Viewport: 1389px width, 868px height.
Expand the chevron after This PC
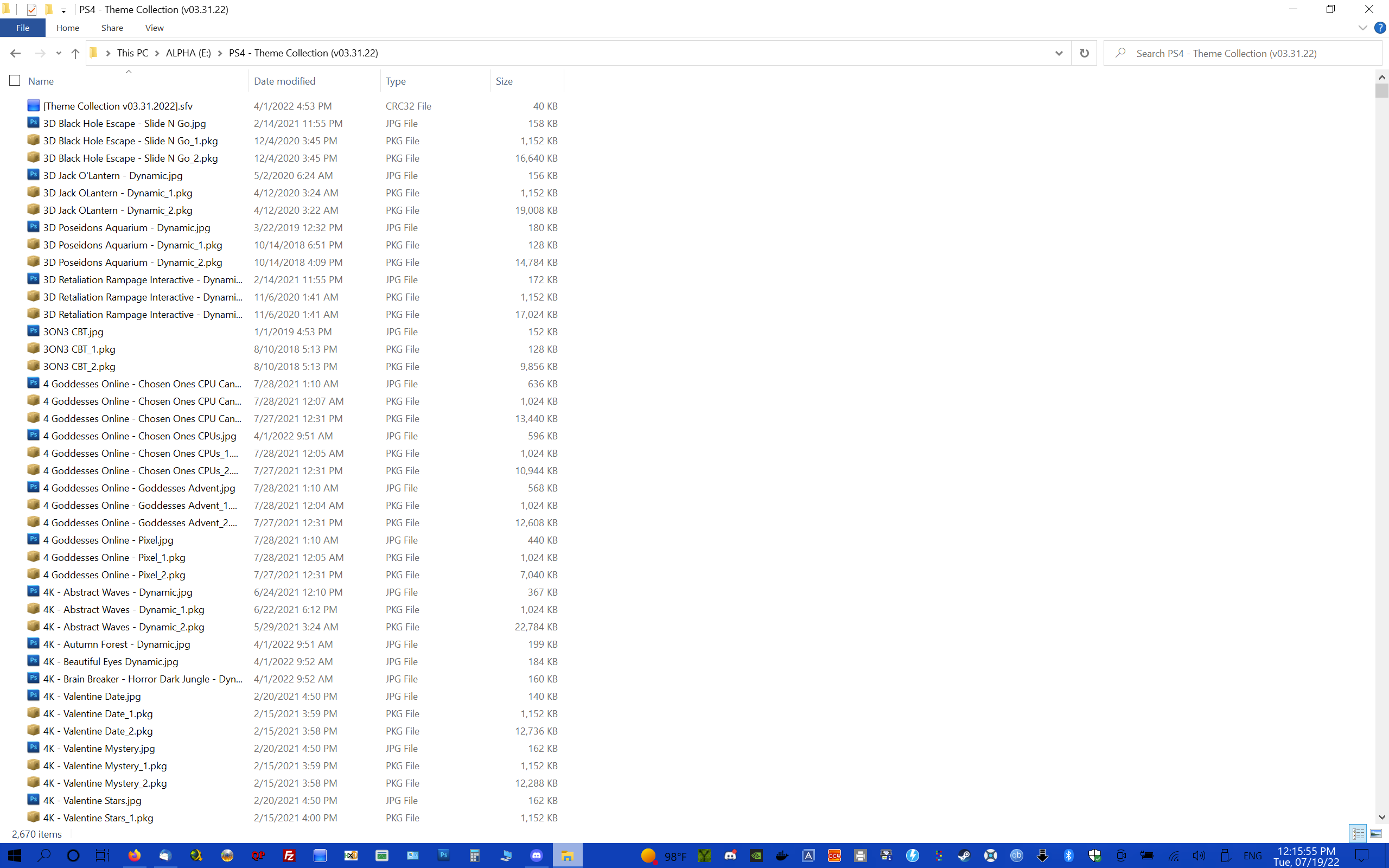click(x=157, y=53)
